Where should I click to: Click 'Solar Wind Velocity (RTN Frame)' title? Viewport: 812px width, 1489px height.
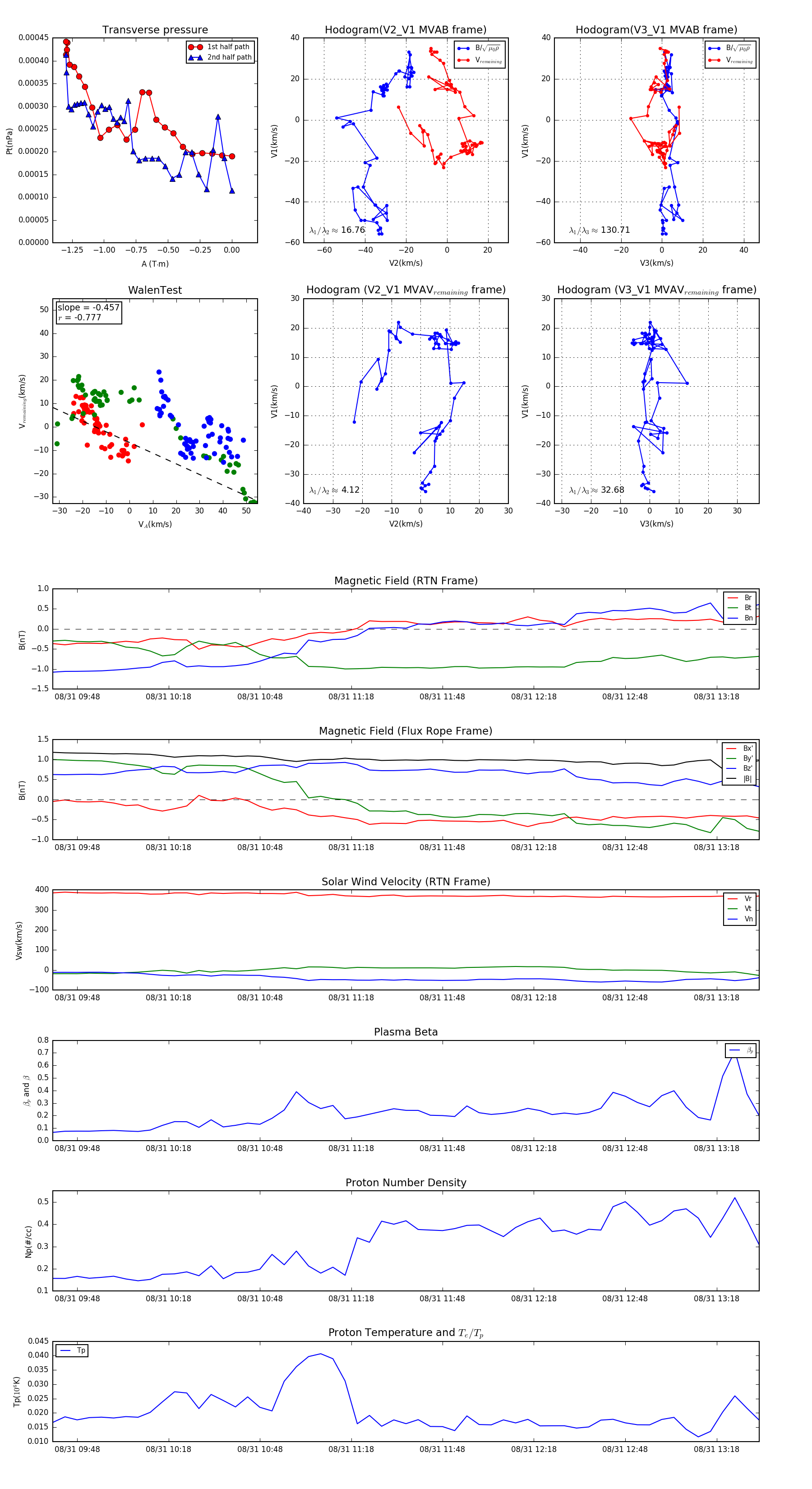point(406,882)
